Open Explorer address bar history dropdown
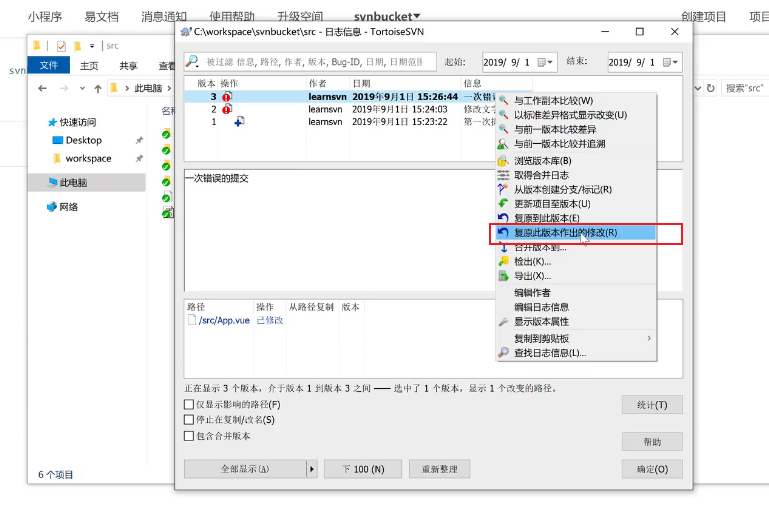769x512 pixels. (698, 88)
